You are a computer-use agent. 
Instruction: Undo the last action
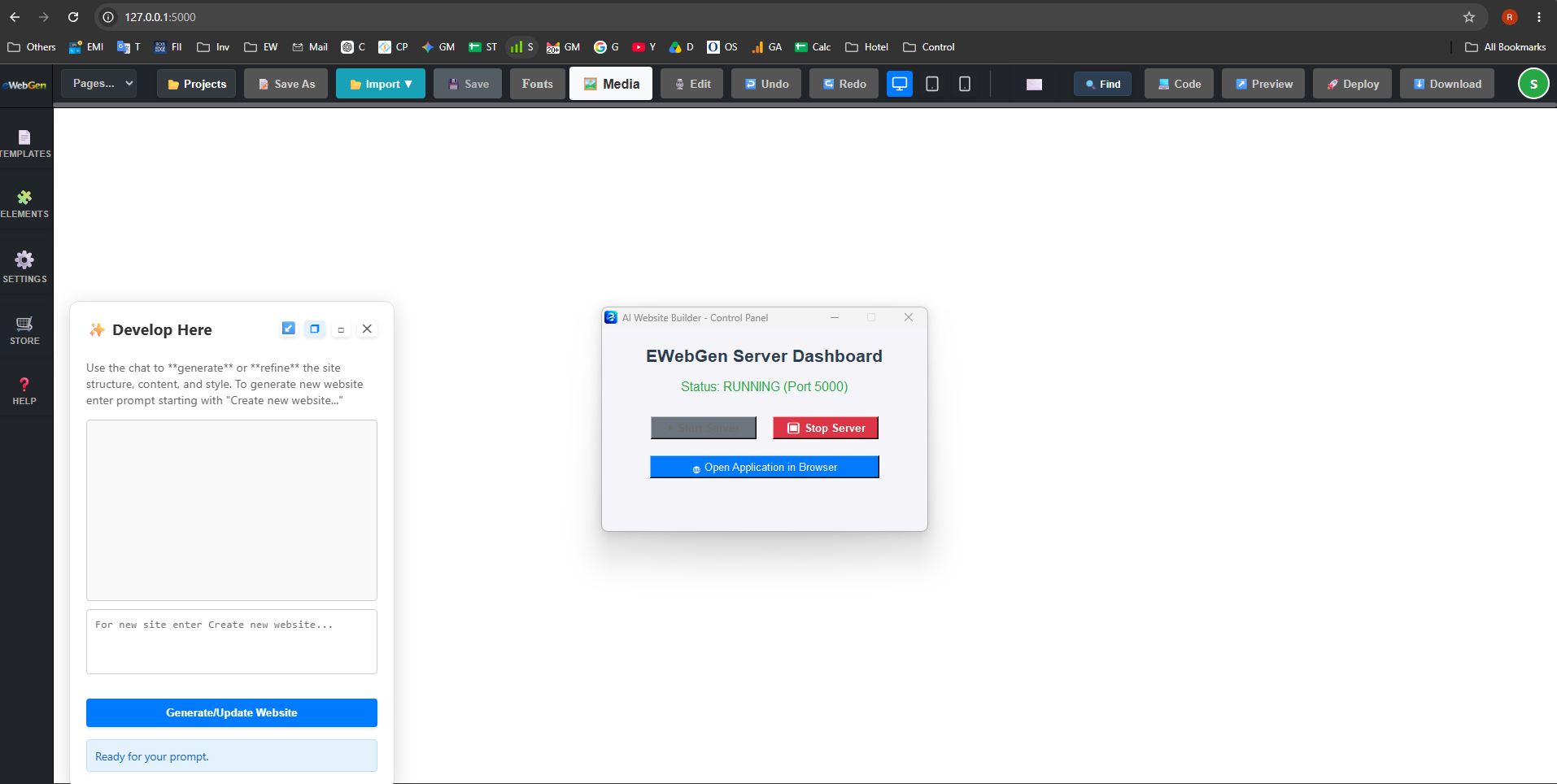coord(766,84)
